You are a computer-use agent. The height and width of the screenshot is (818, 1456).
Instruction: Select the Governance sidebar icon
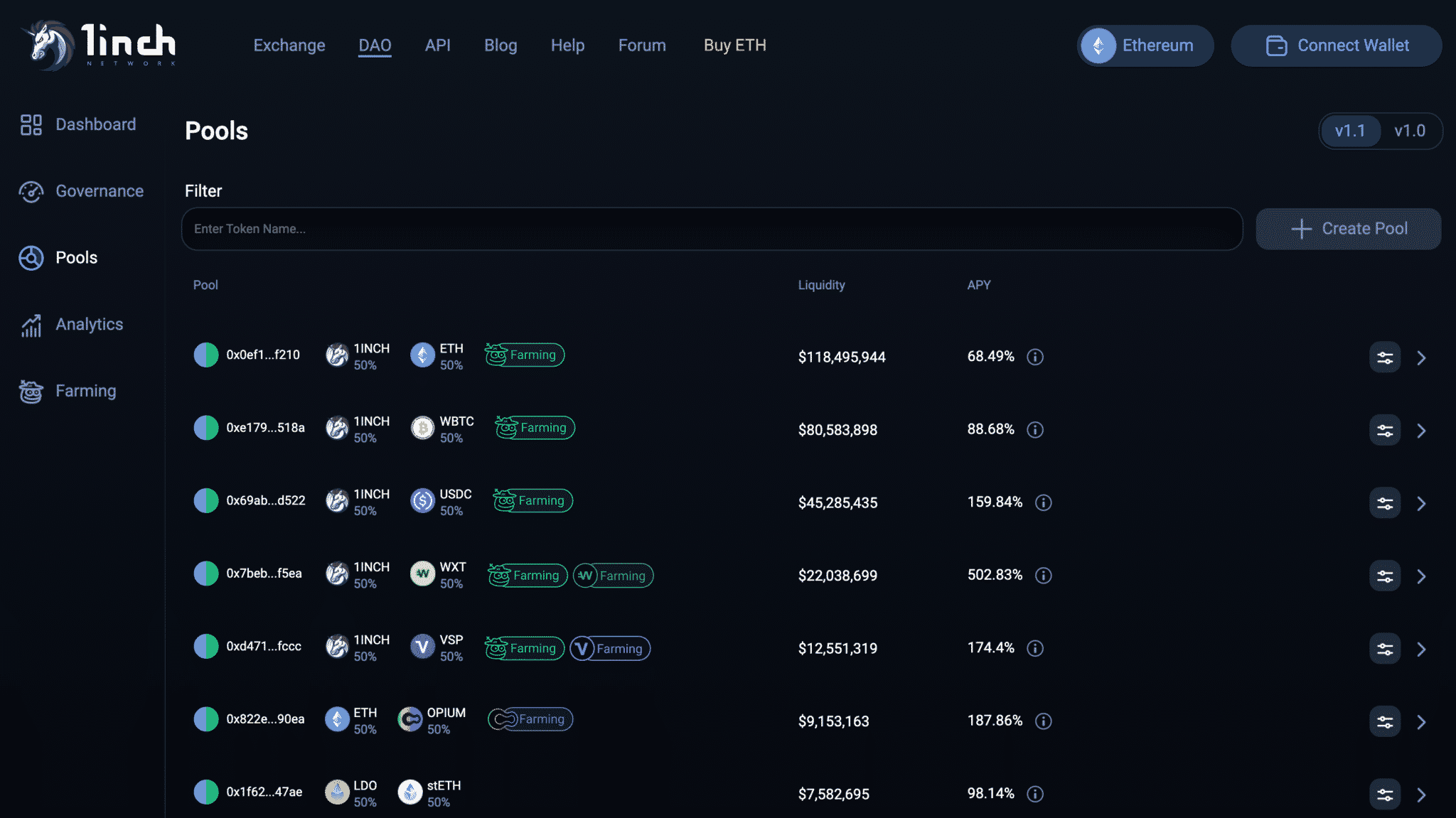tap(30, 191)
